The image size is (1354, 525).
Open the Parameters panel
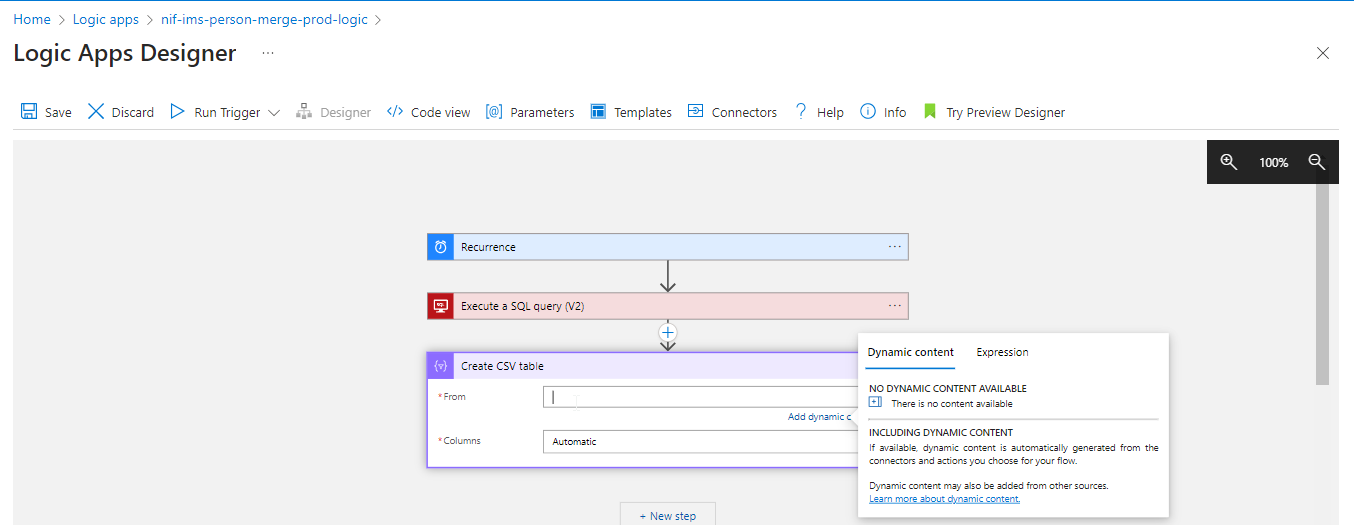[x=530, y=112]
